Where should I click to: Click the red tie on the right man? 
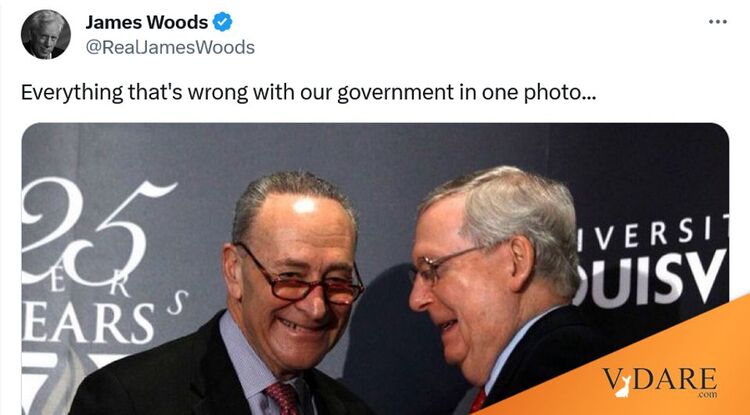click(x=477, y=402)
